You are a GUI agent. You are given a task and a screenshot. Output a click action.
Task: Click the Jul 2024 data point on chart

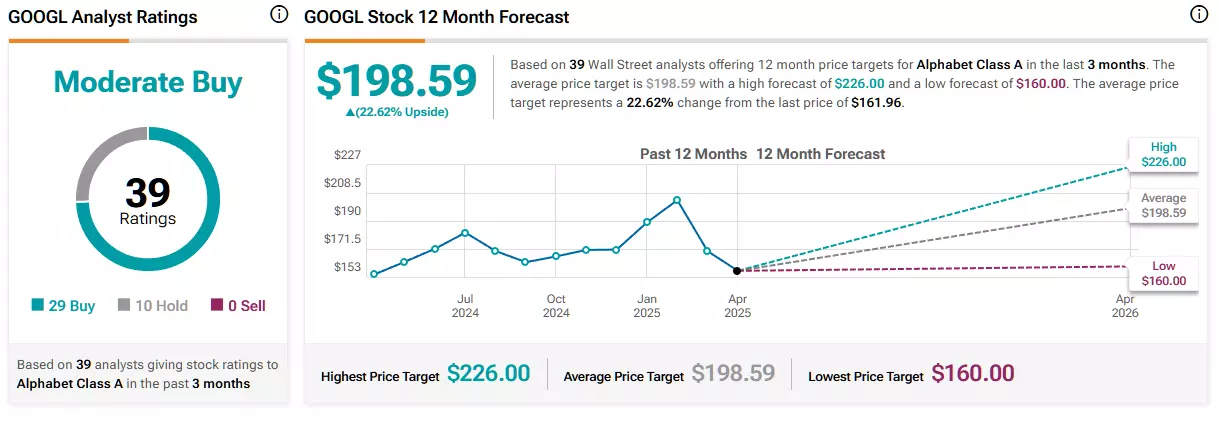(x=466, y=233)
